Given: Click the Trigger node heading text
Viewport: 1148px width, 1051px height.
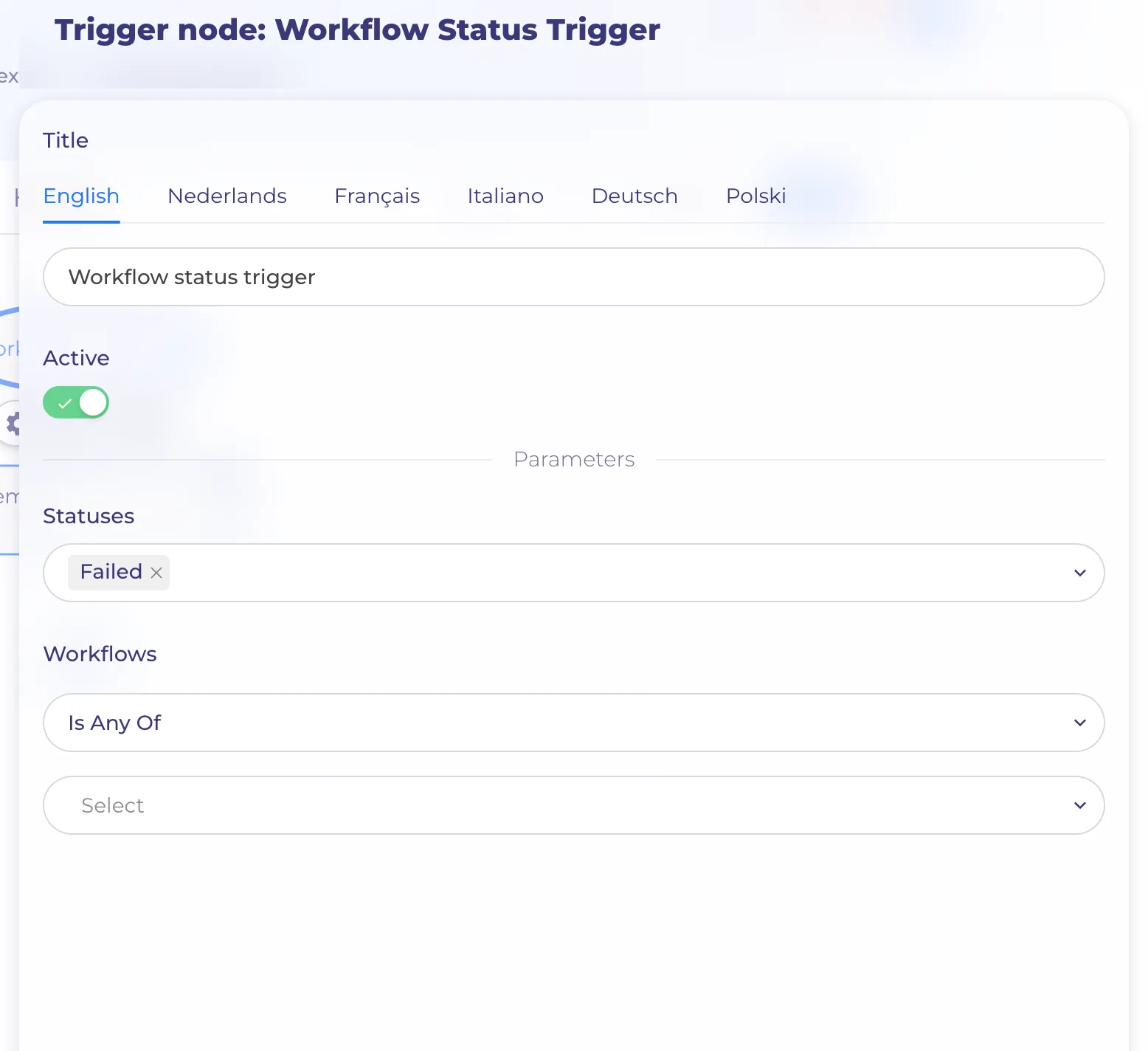Looking at the screenshot, I should (x=357, y=30).
